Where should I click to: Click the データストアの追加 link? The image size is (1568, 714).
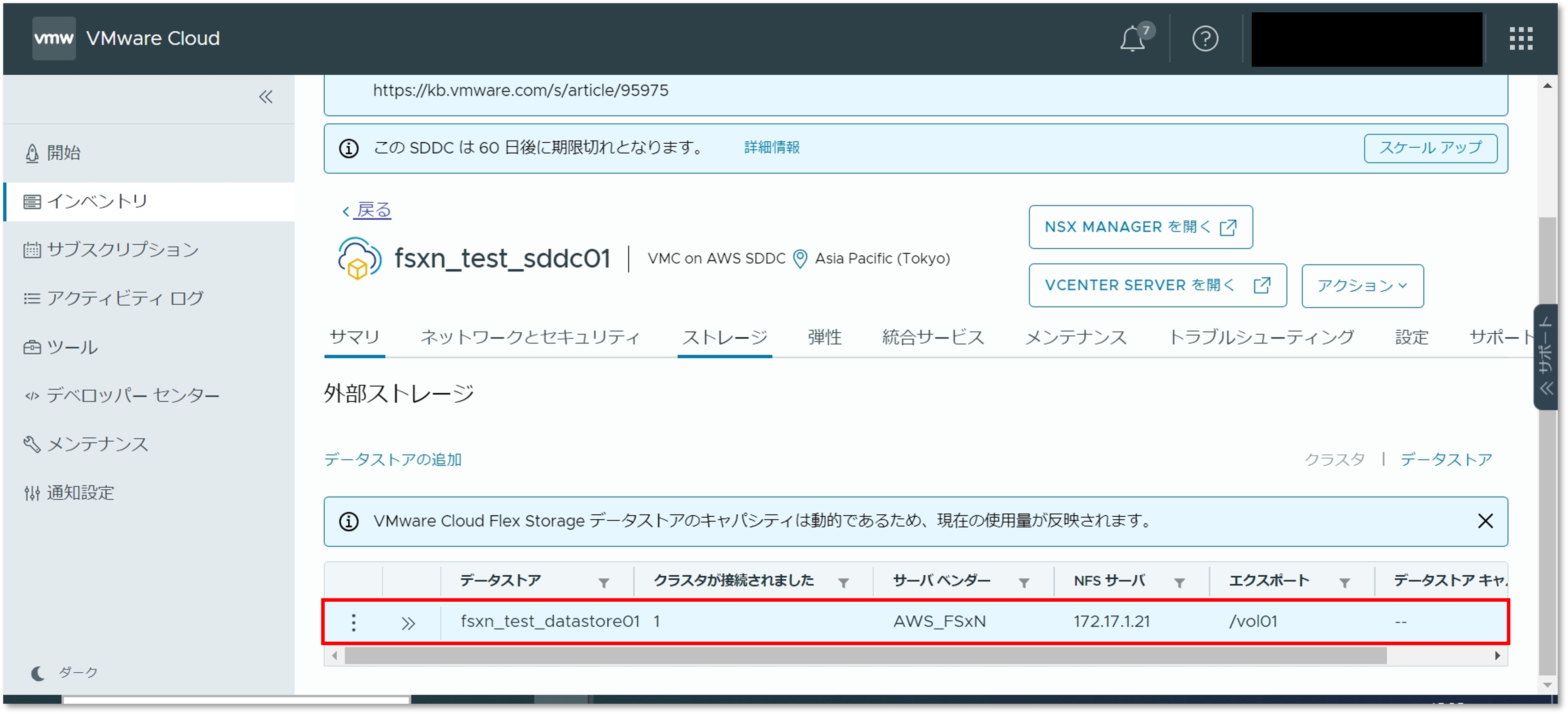(393, 460)
